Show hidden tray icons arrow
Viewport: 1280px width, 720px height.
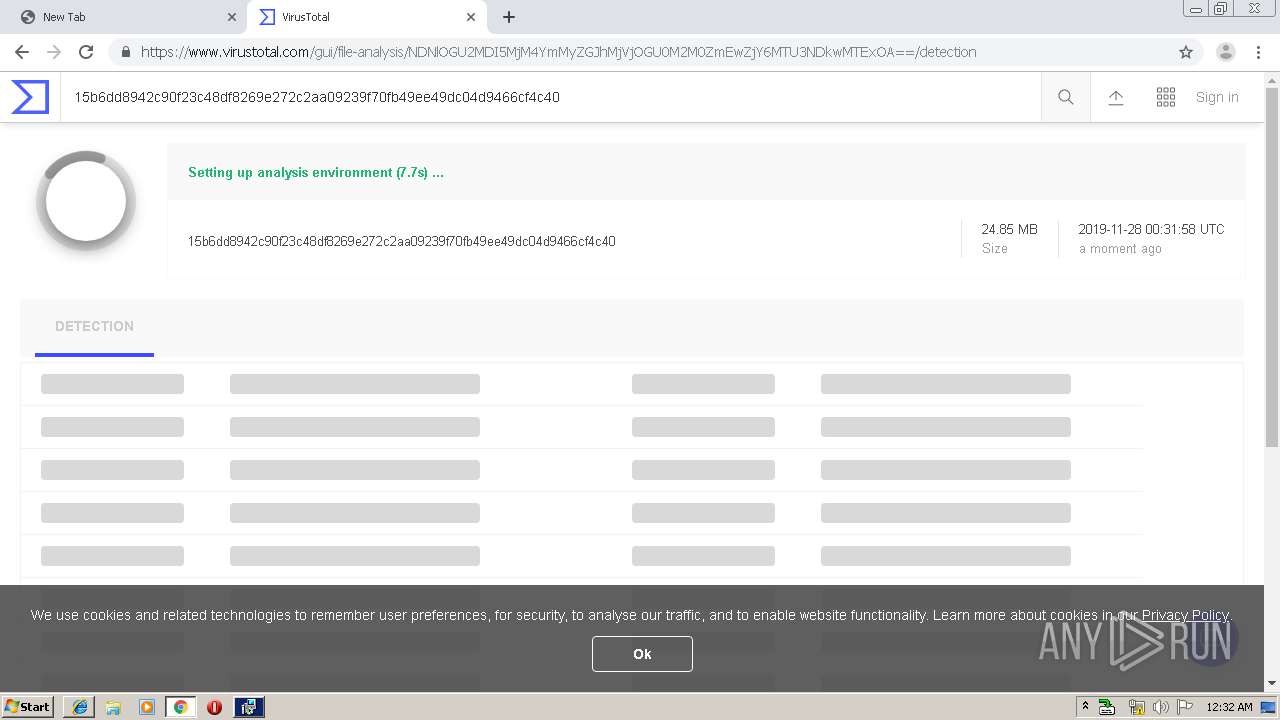(1085, 706)
